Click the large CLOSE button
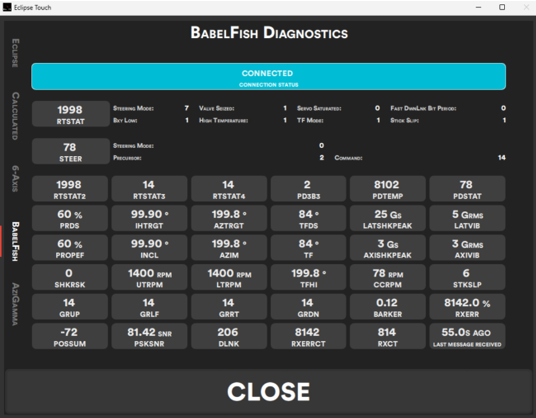The width and height of the screenshot is (536, 418). pyautogui.click(x=268, y=391)
